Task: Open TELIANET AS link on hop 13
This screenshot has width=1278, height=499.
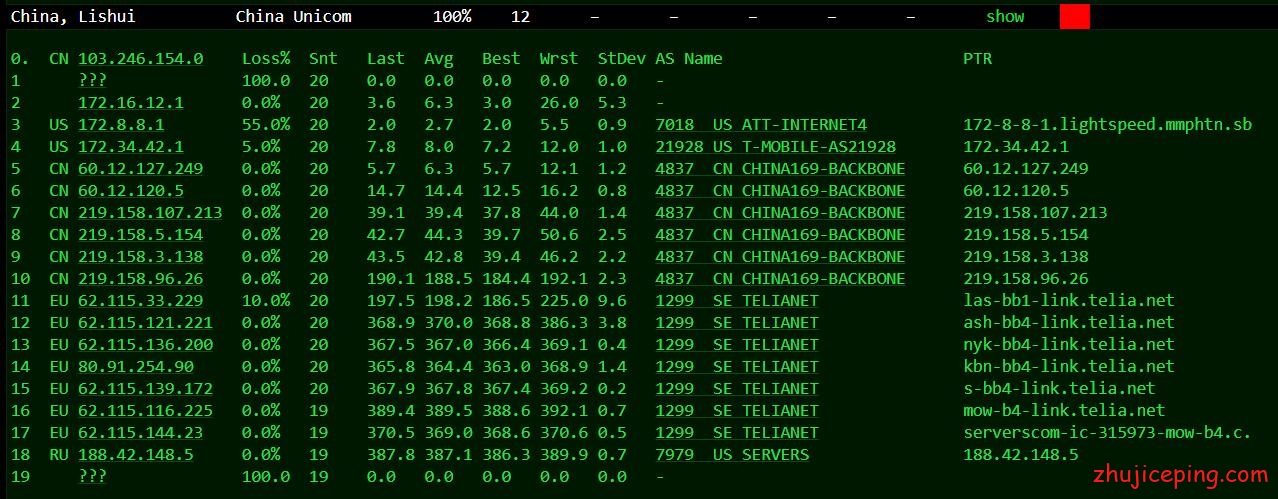Action: (x=737, y=345)
